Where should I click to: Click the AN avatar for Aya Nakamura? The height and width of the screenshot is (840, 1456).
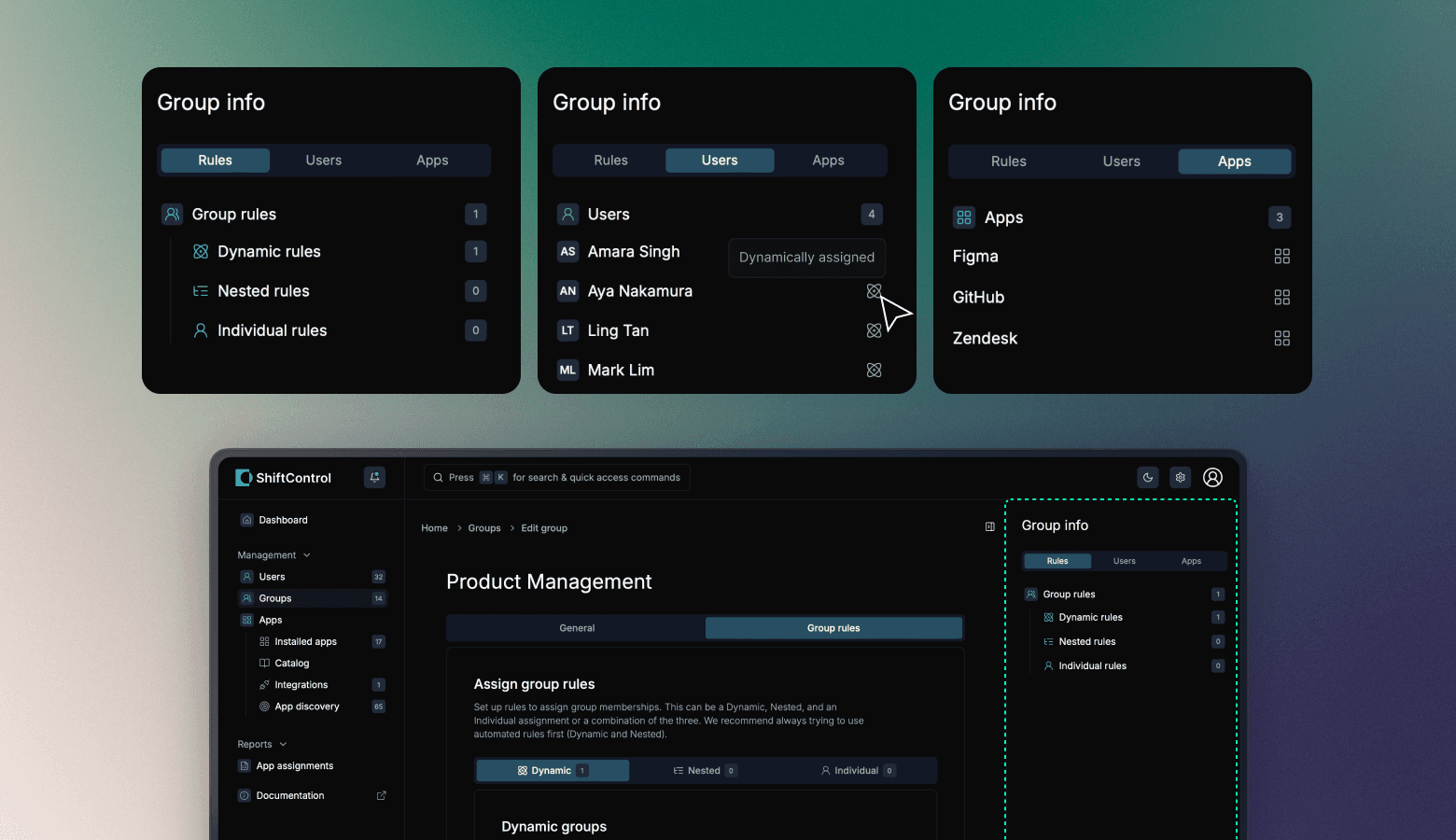click(x=568, y=291)
